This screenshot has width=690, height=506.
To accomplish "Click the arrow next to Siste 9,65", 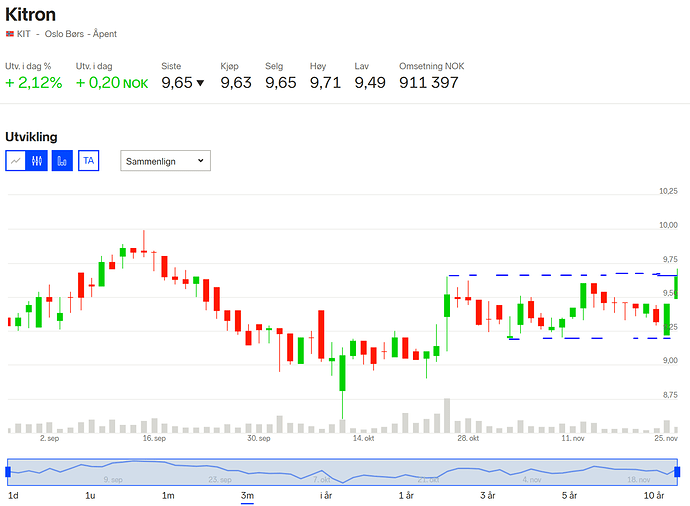I will 200,83.
